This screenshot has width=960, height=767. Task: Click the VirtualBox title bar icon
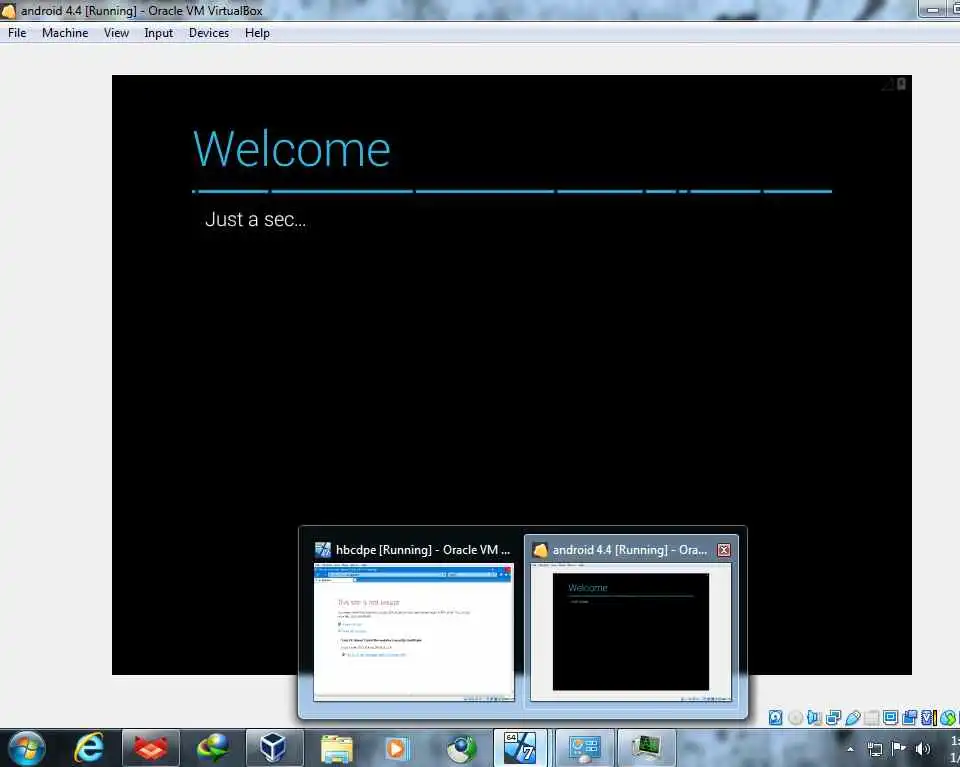pyautogui.click(x=9, y=10)
